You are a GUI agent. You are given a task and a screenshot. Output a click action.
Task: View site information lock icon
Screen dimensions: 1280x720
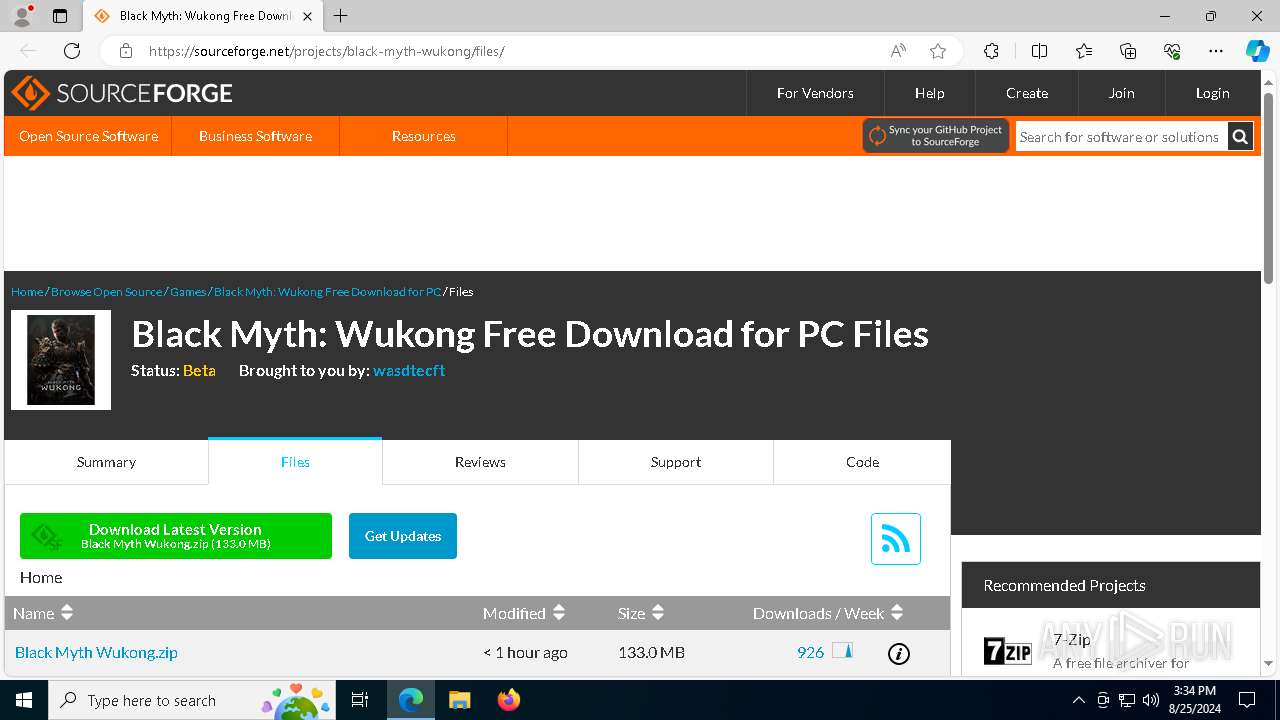pos(125,51)
